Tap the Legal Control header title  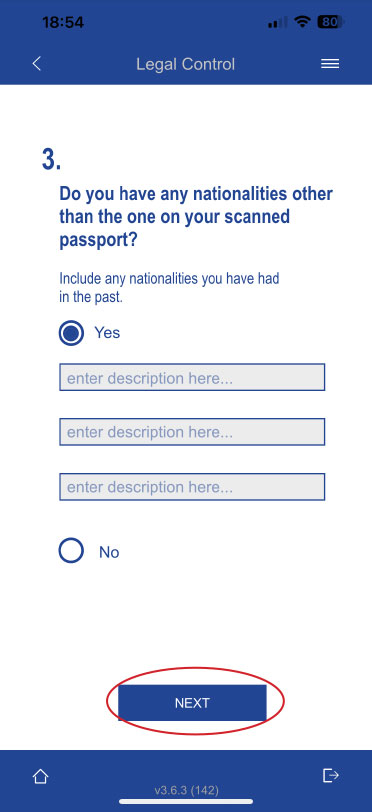[x=185, y=64]
